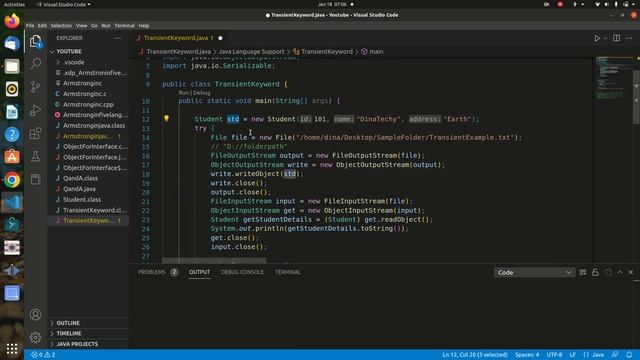Expand the .vscode folder
This screenshot has height=360, width=640.
(73, 62)
